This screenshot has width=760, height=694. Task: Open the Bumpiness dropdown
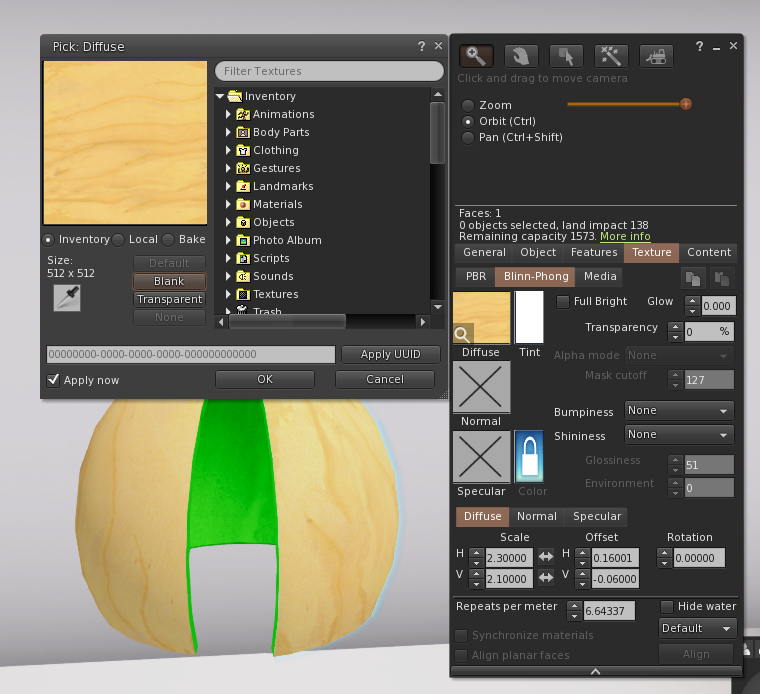click(x=679, y=411)
